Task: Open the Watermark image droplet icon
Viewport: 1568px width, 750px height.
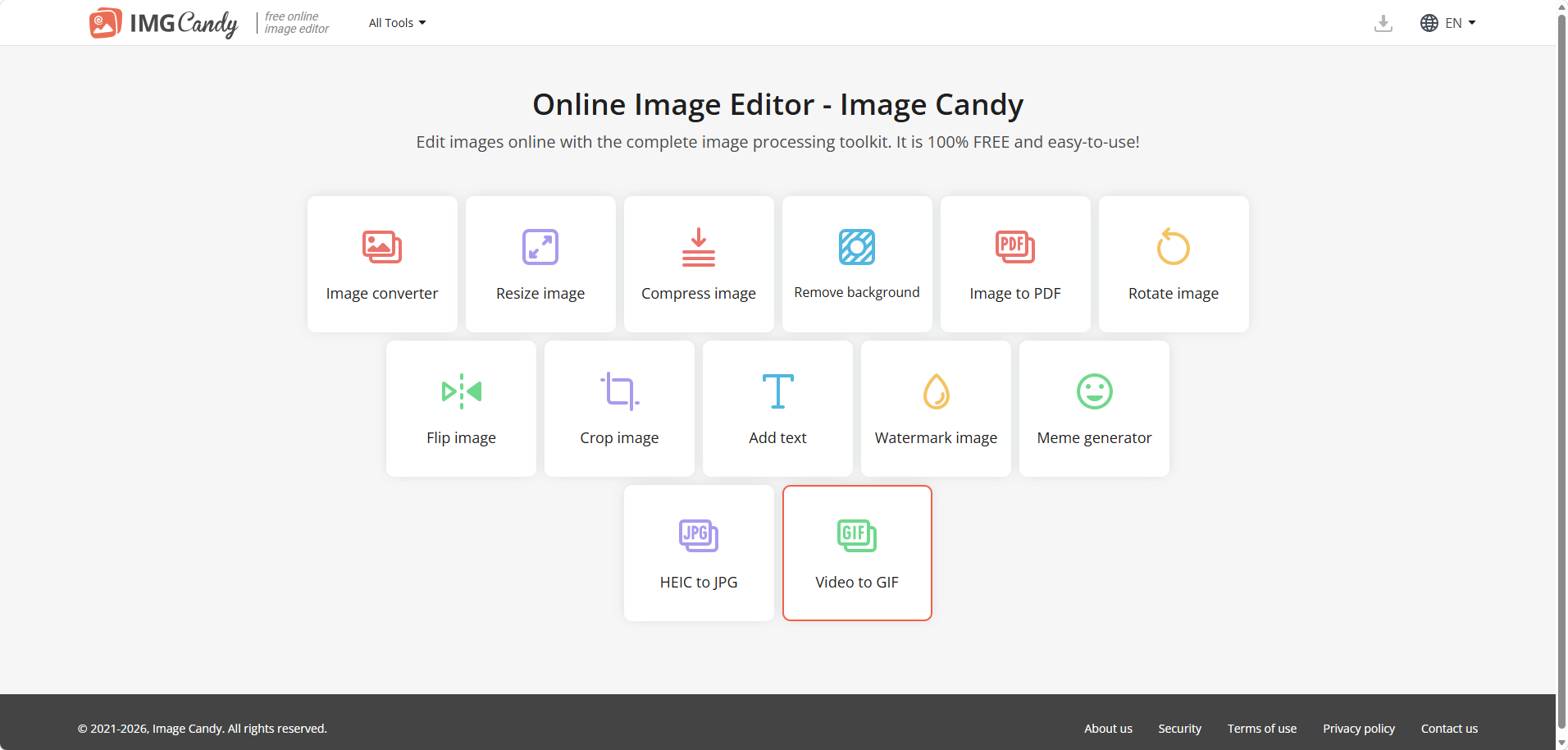Action: point(936,391)
